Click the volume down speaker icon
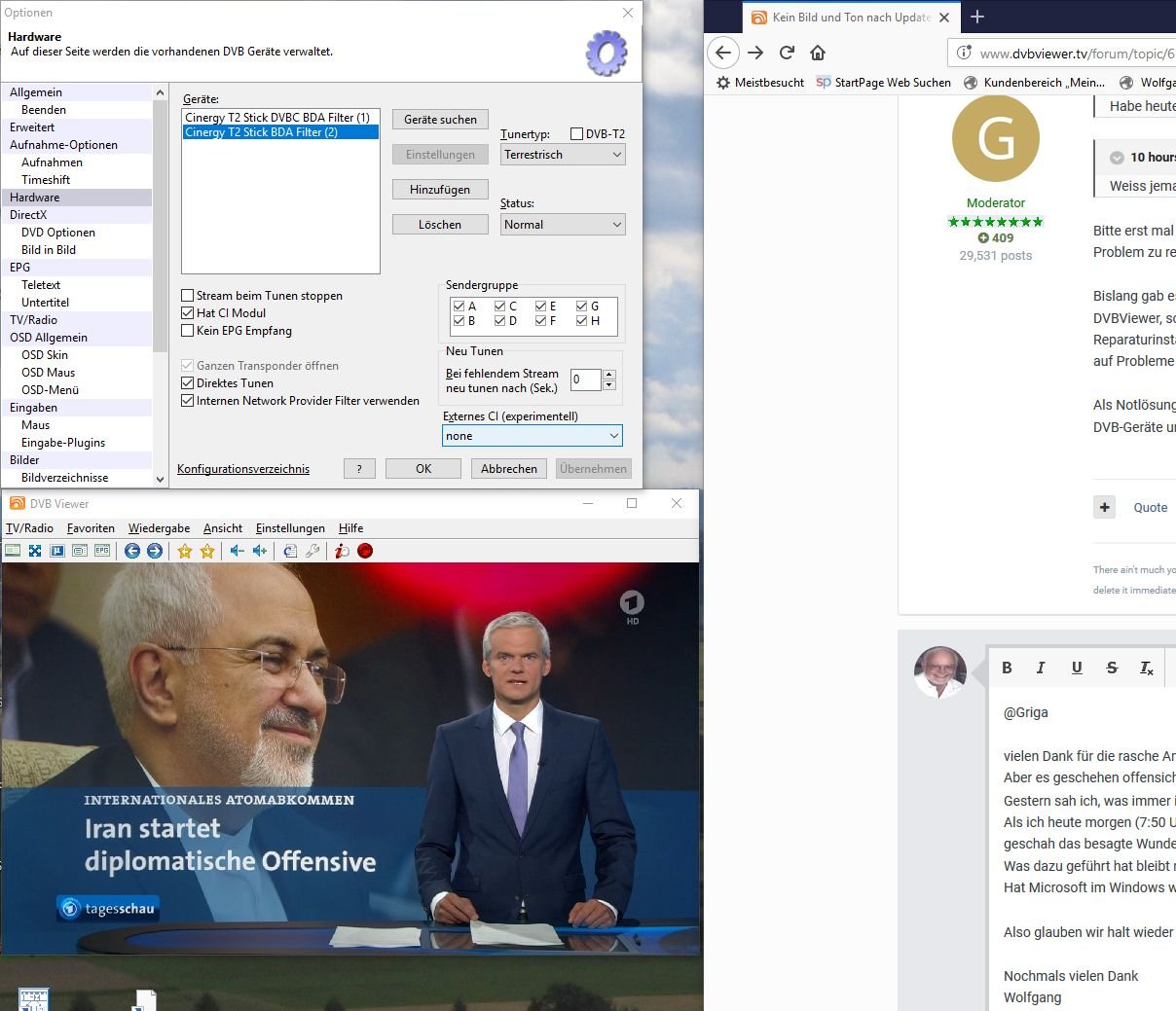 237,551
